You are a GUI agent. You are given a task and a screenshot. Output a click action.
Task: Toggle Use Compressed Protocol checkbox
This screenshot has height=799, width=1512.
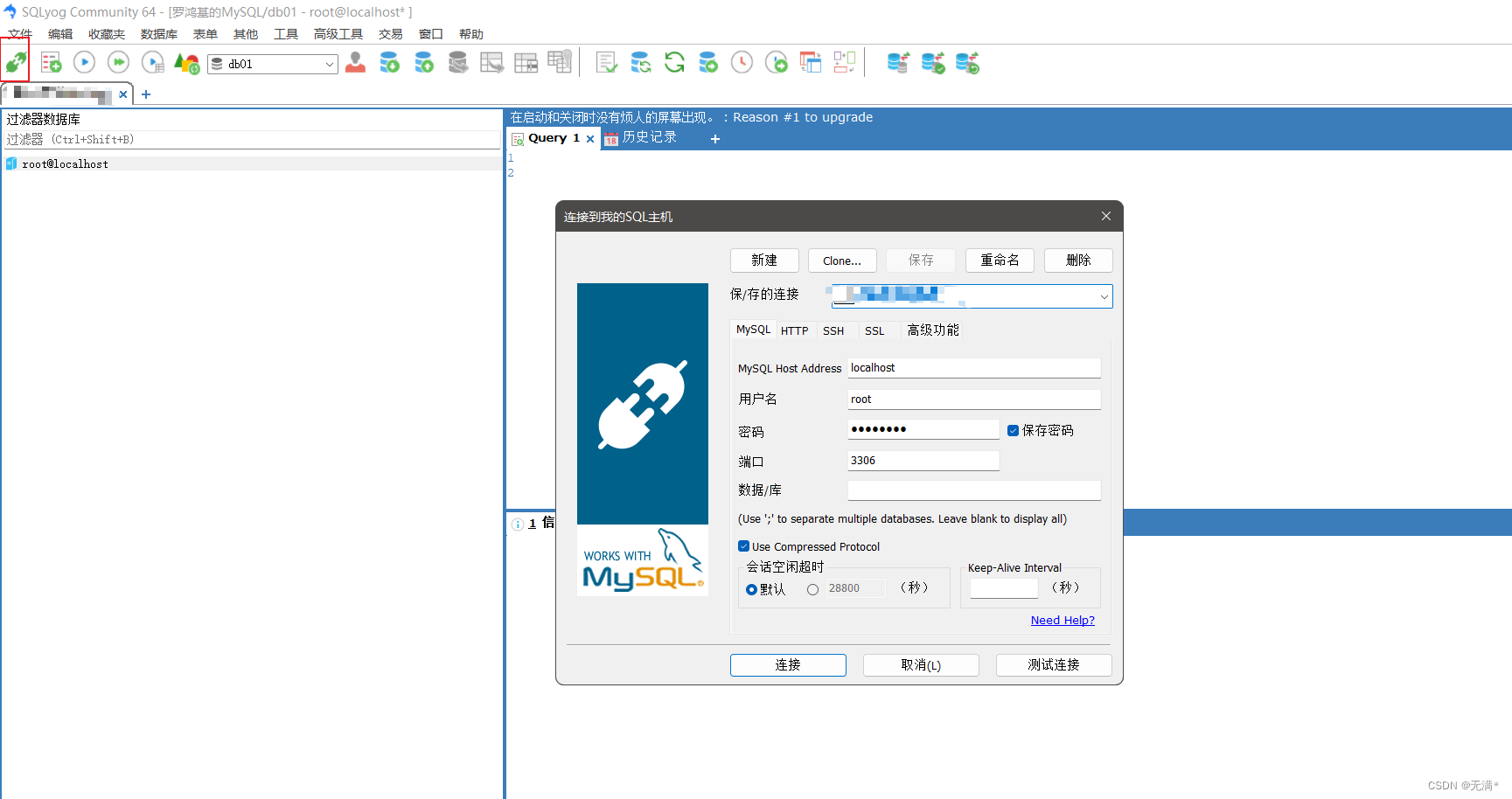[x=743, y=546]
